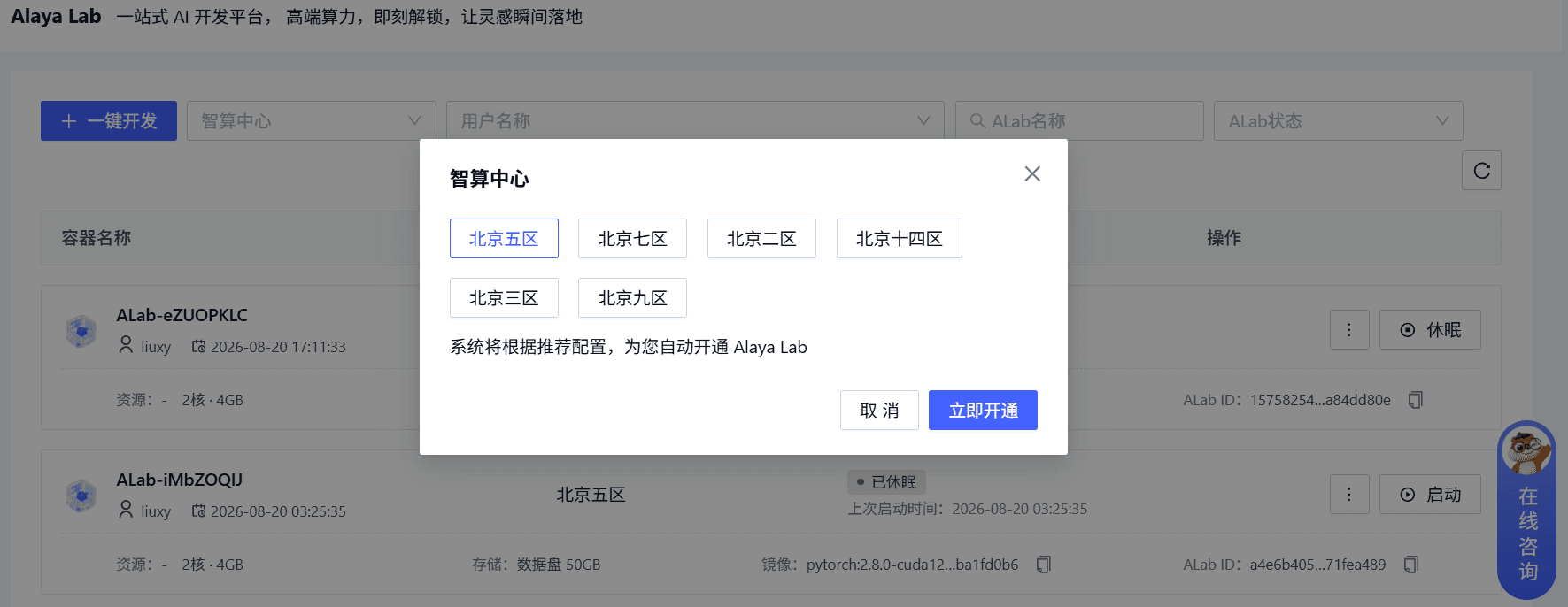Choose 北京二区 compute center
Screen dimensions: 1568x607
click(x=761, y=239)
